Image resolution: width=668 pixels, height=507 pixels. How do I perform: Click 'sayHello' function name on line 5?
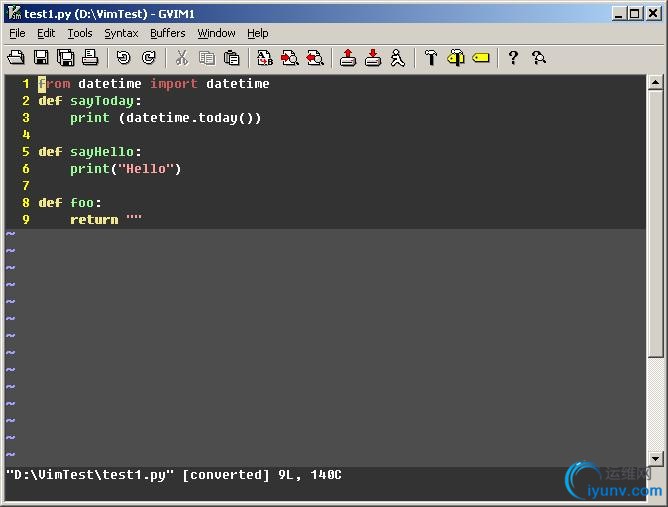pos(102,152)
